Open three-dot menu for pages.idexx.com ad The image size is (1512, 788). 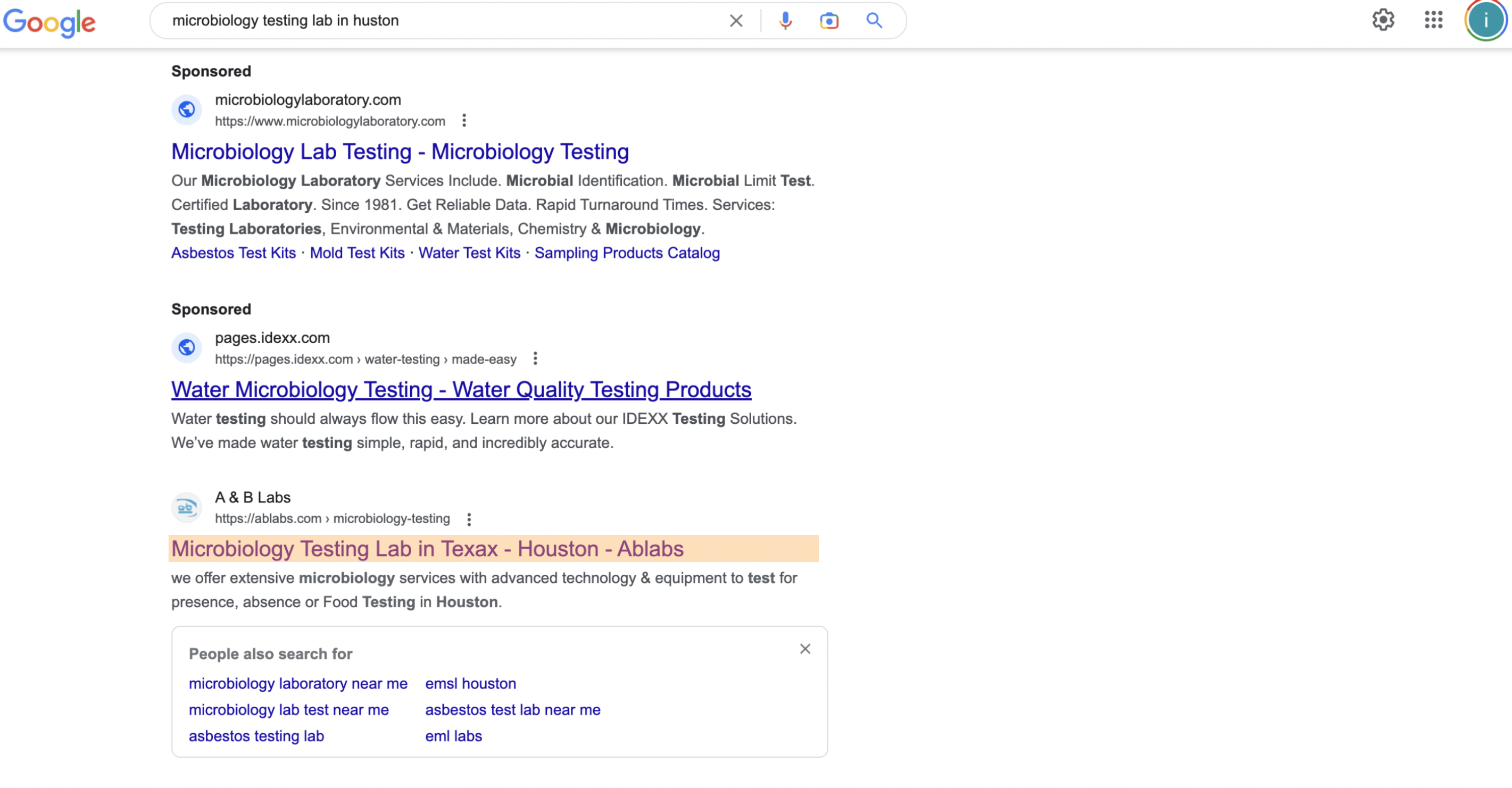coord(535,359)
